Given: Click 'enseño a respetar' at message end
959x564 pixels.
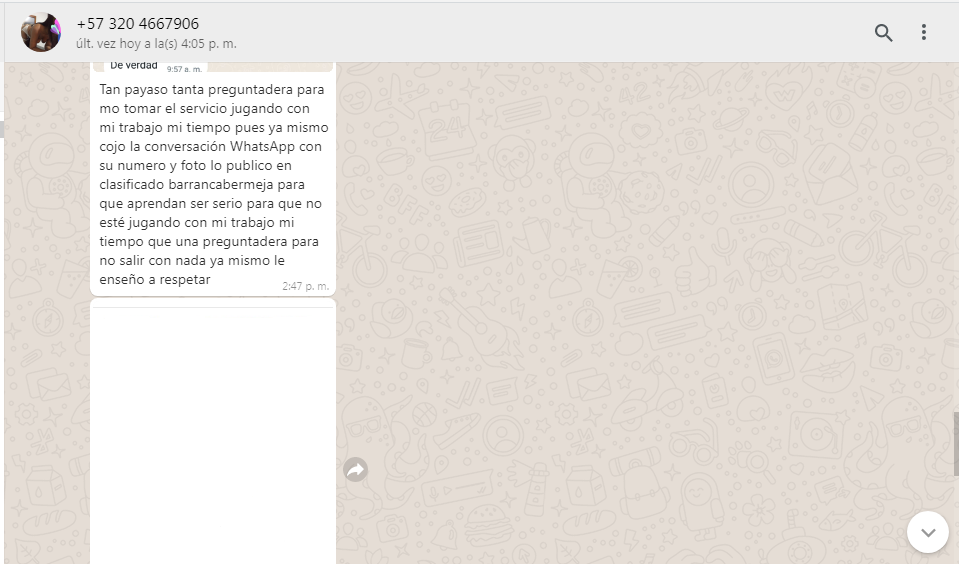Looking at the screenshot, I should [155, 280].
